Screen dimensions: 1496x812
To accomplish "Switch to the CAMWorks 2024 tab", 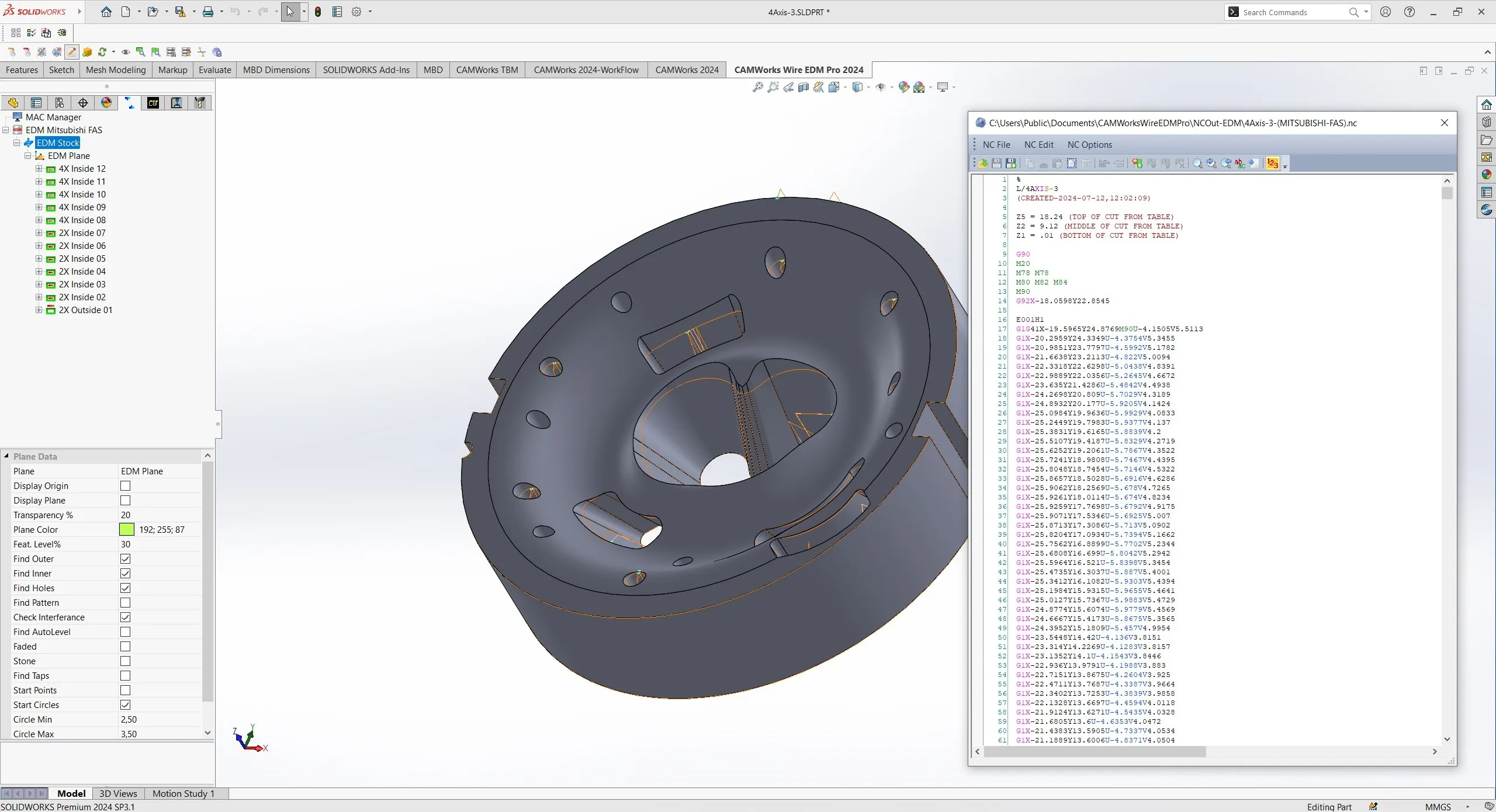I will coord(687,70).
